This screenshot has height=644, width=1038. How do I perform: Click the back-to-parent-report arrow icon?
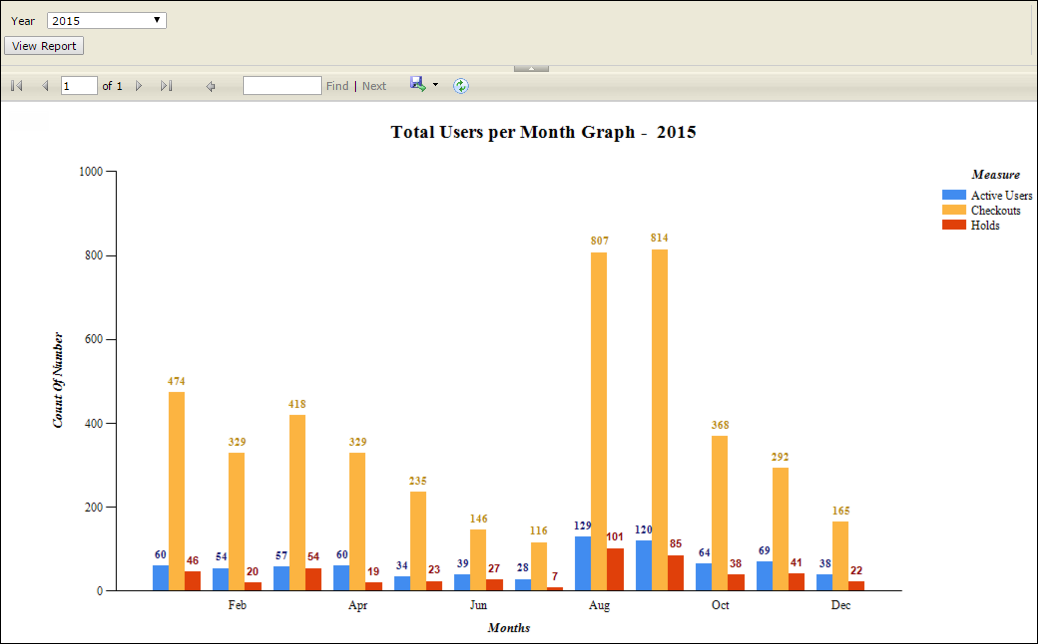pyautogui.click(x=211, y=85)
